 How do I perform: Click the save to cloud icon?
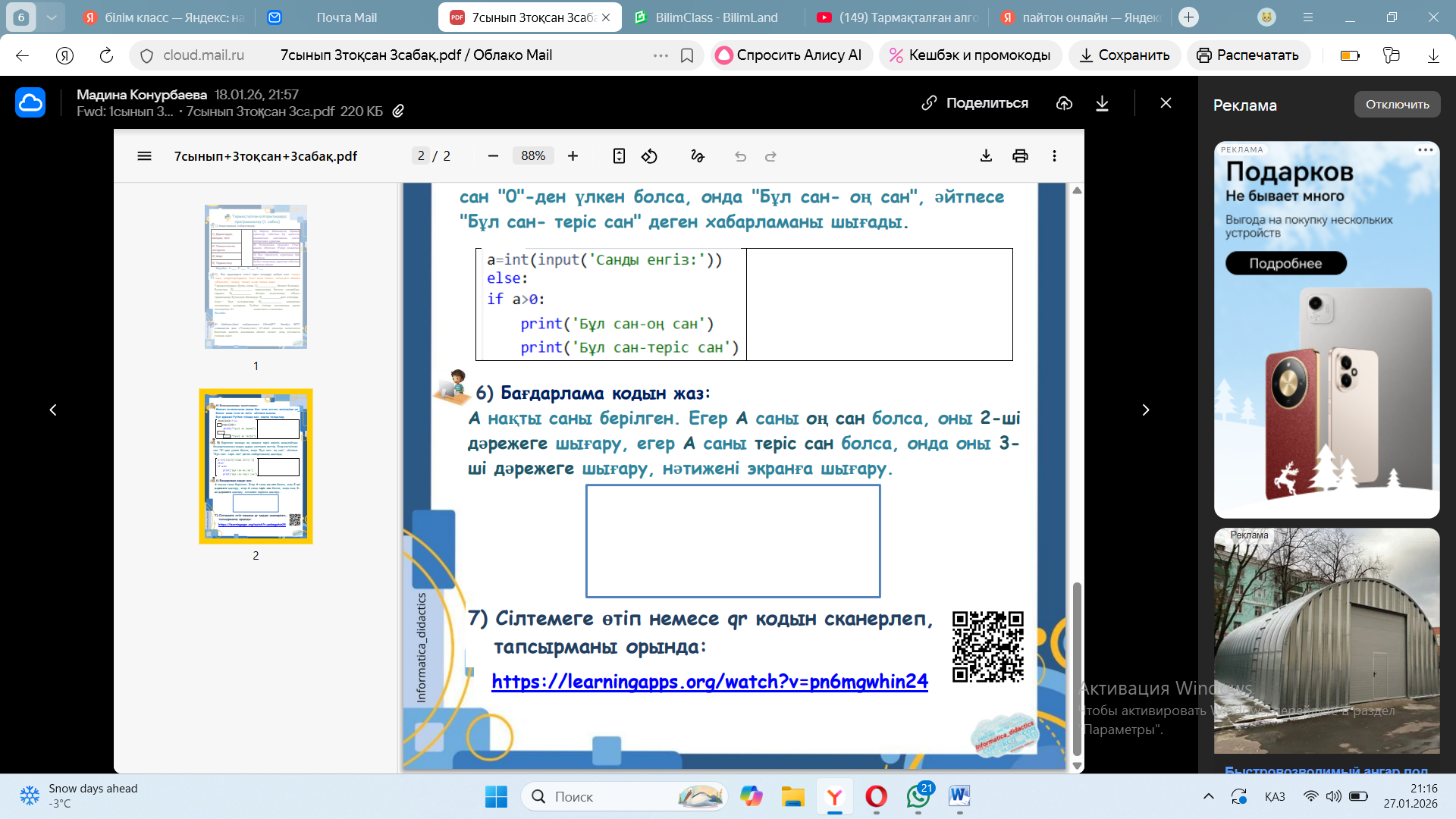(x=1064, y=103)
